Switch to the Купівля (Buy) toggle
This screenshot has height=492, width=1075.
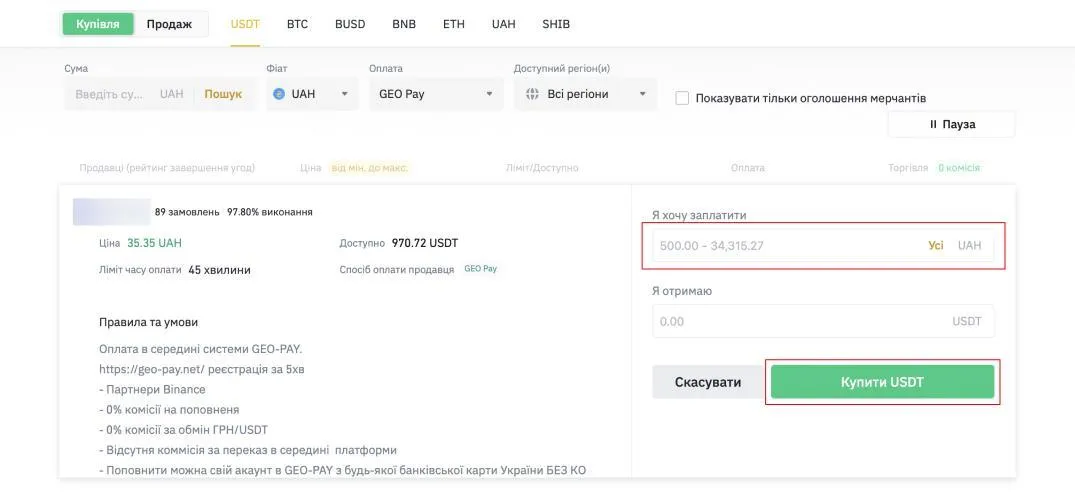coord(98,24)
